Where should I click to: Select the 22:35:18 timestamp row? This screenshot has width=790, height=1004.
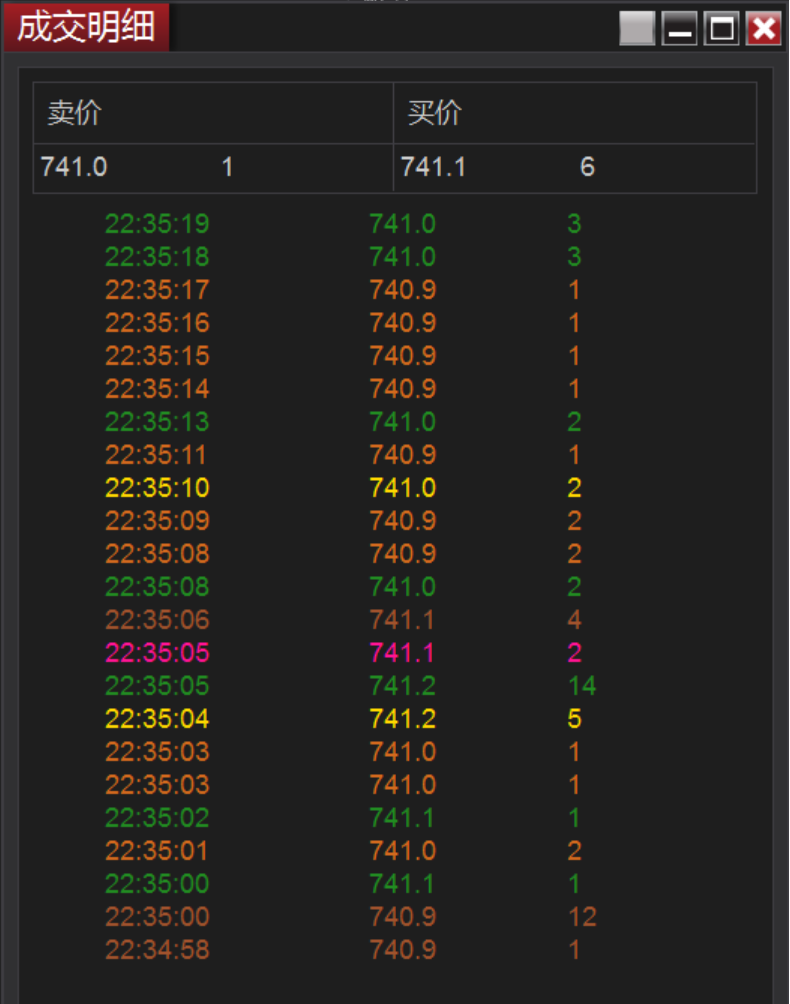tap(157, 257)
